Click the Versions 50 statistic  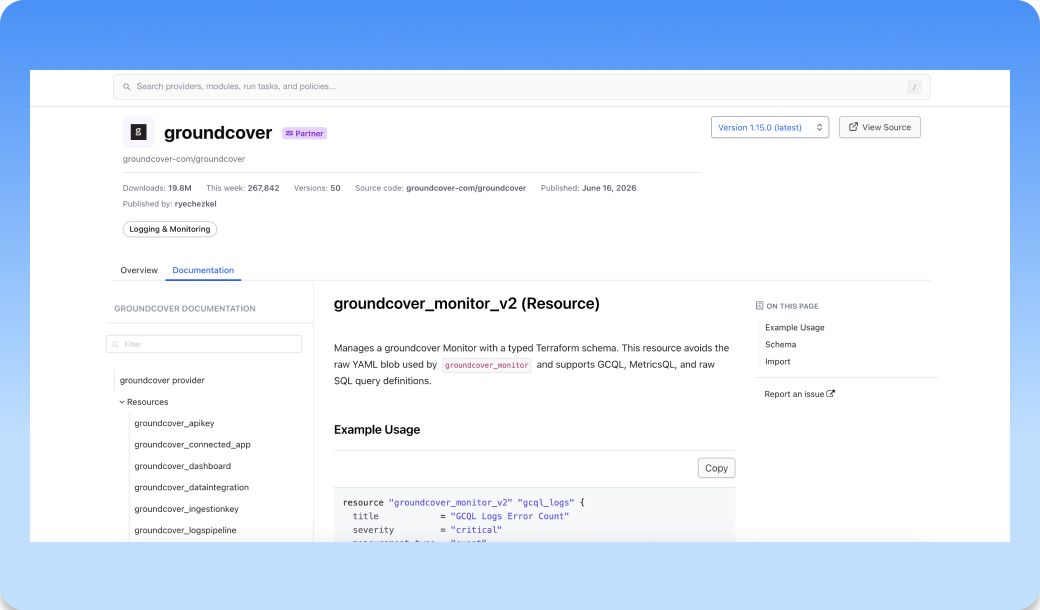317,188
